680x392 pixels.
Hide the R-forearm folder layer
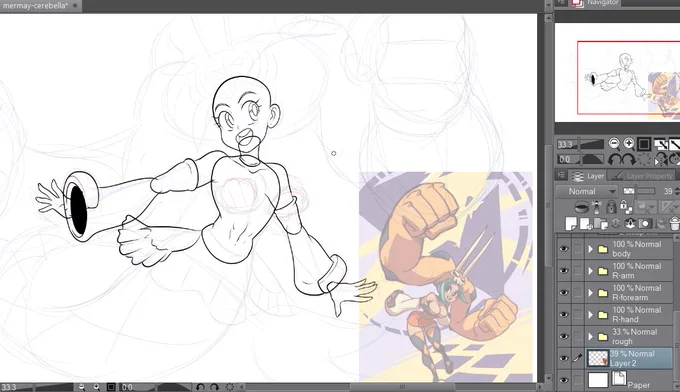pos(564,293)
